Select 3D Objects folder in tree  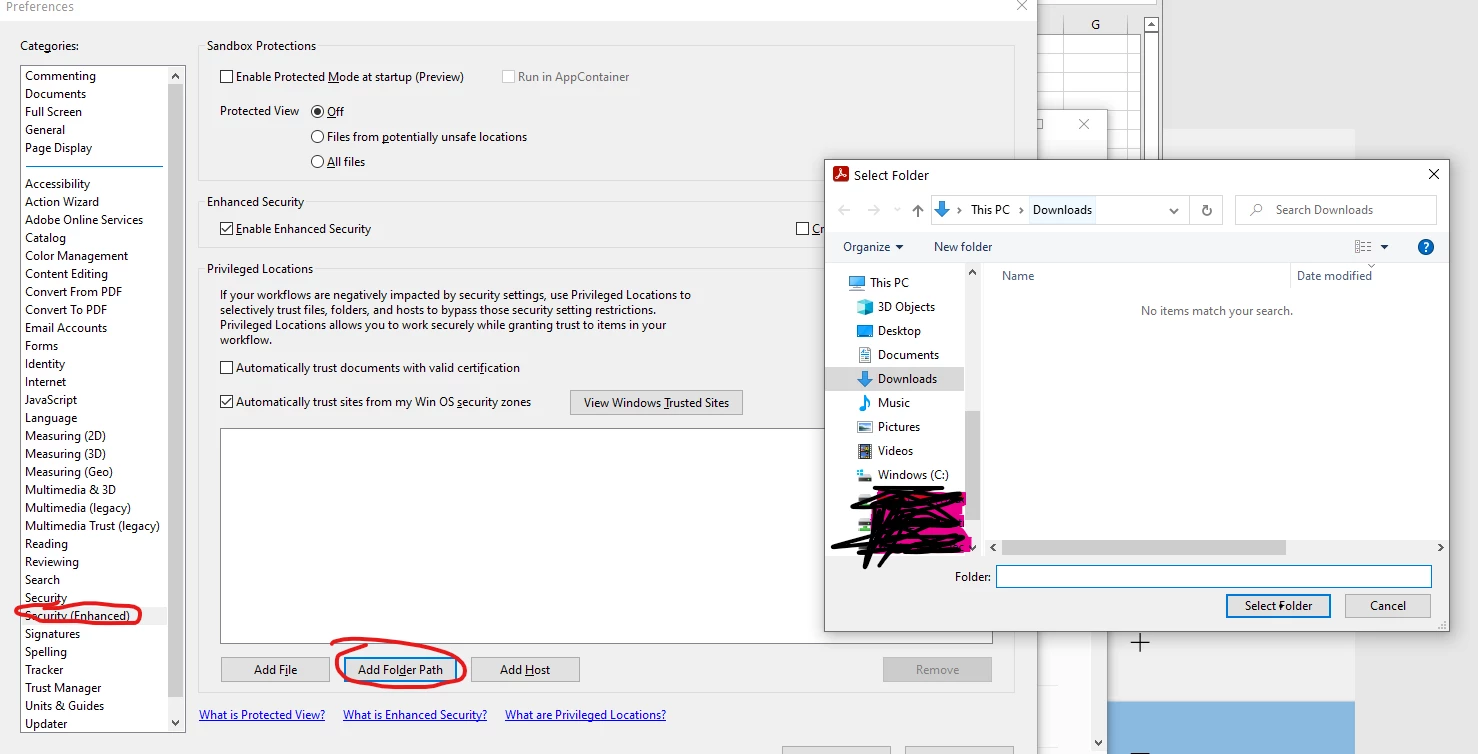pos(906,307)
